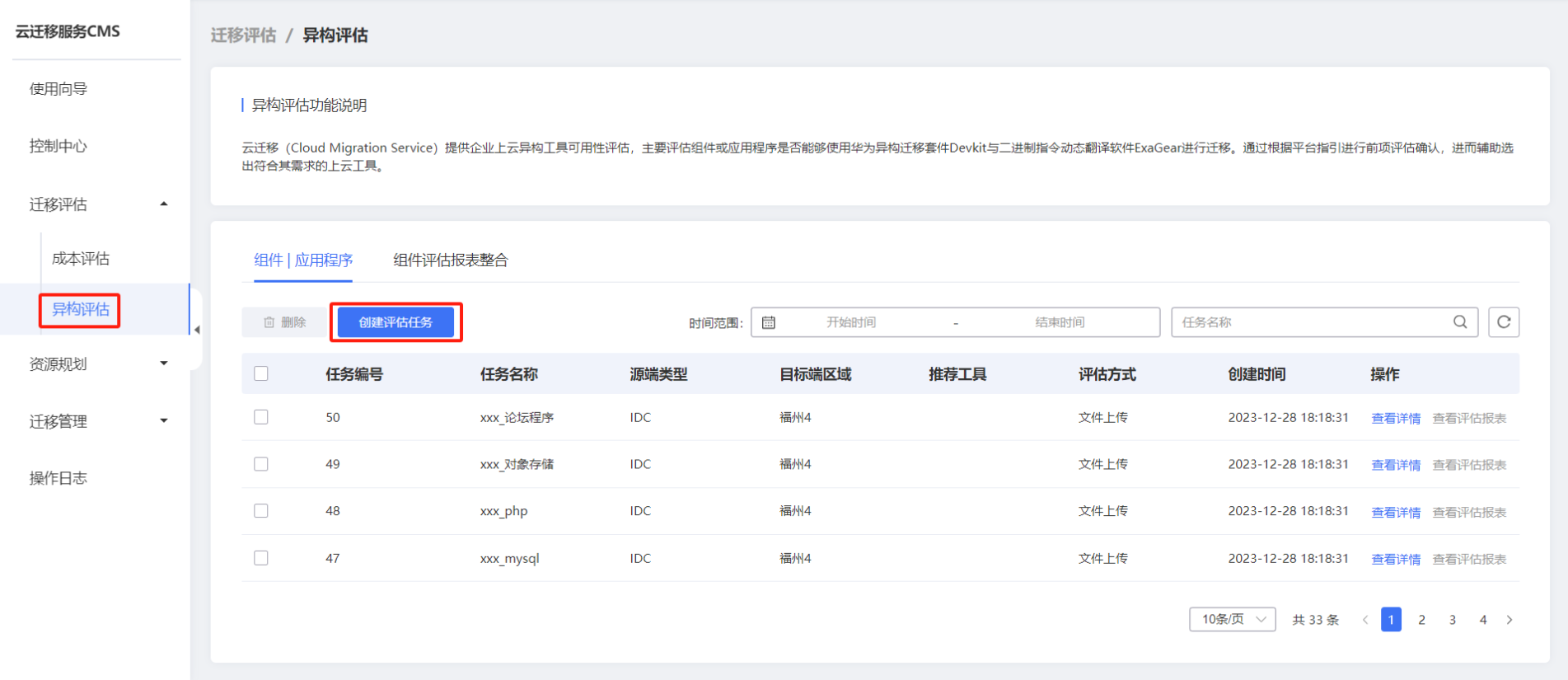The width and height of the screenshot is (1568, 680).
Task: Focus the 开始时间 start time field
Action: click(851, 322)
